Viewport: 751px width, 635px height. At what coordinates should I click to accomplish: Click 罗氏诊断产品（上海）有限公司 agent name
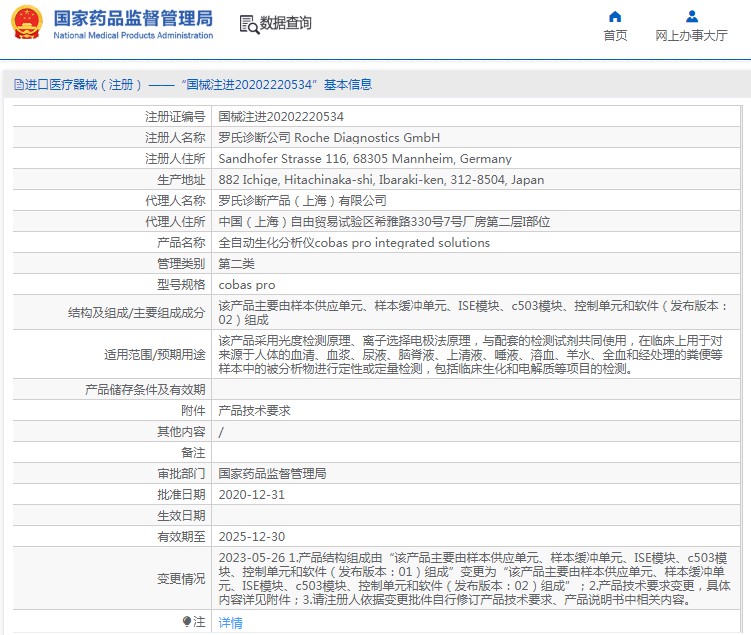coord(302,201)
